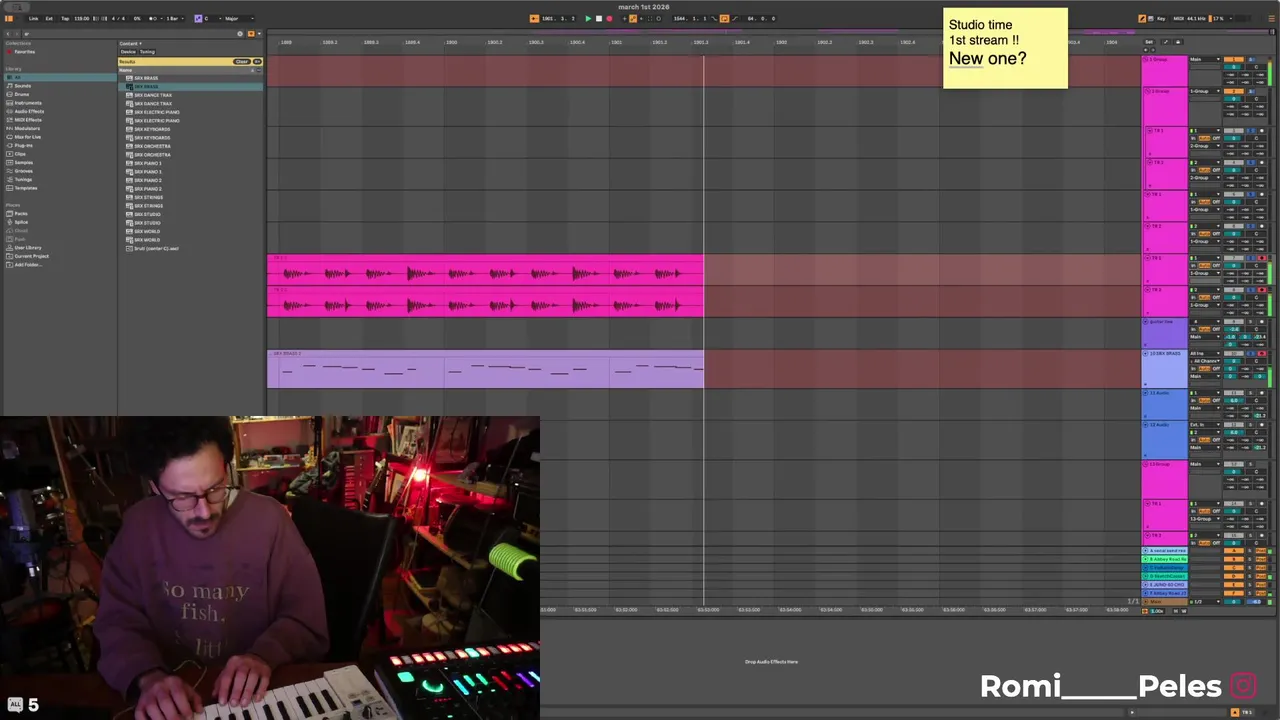Solo the 11 Audio track
The width and height of the screenshot is (1280, 720).
pyautogui.click(x=1250, y=393)
